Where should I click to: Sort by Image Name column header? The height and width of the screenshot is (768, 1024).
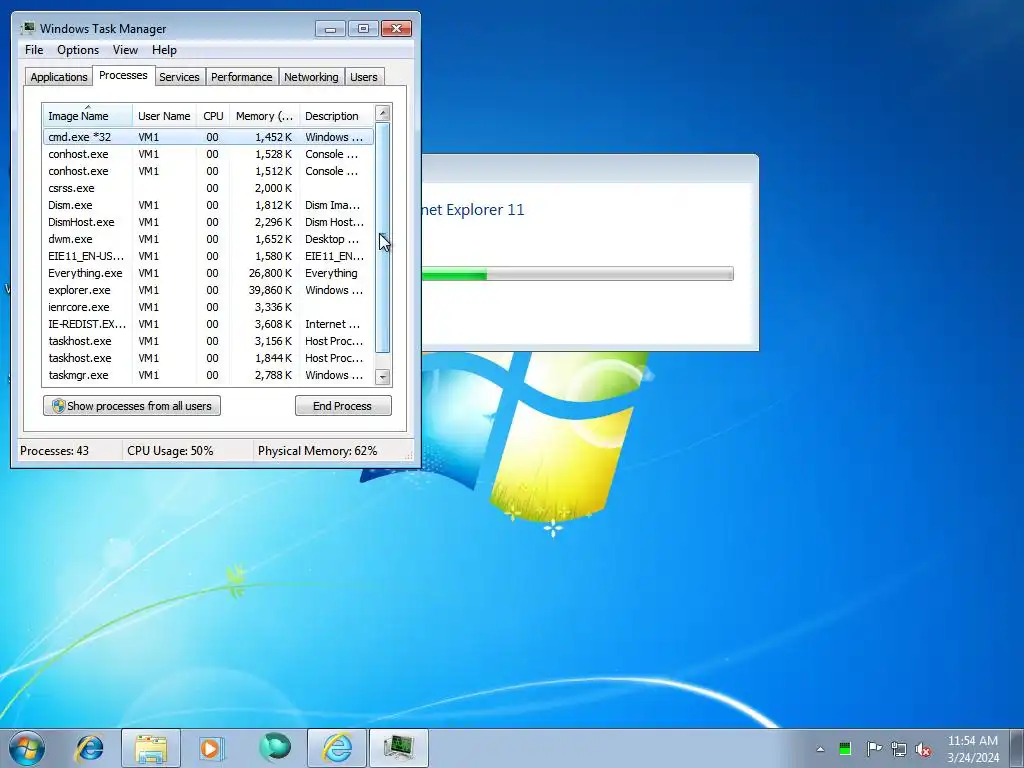(x=88, y=116)
